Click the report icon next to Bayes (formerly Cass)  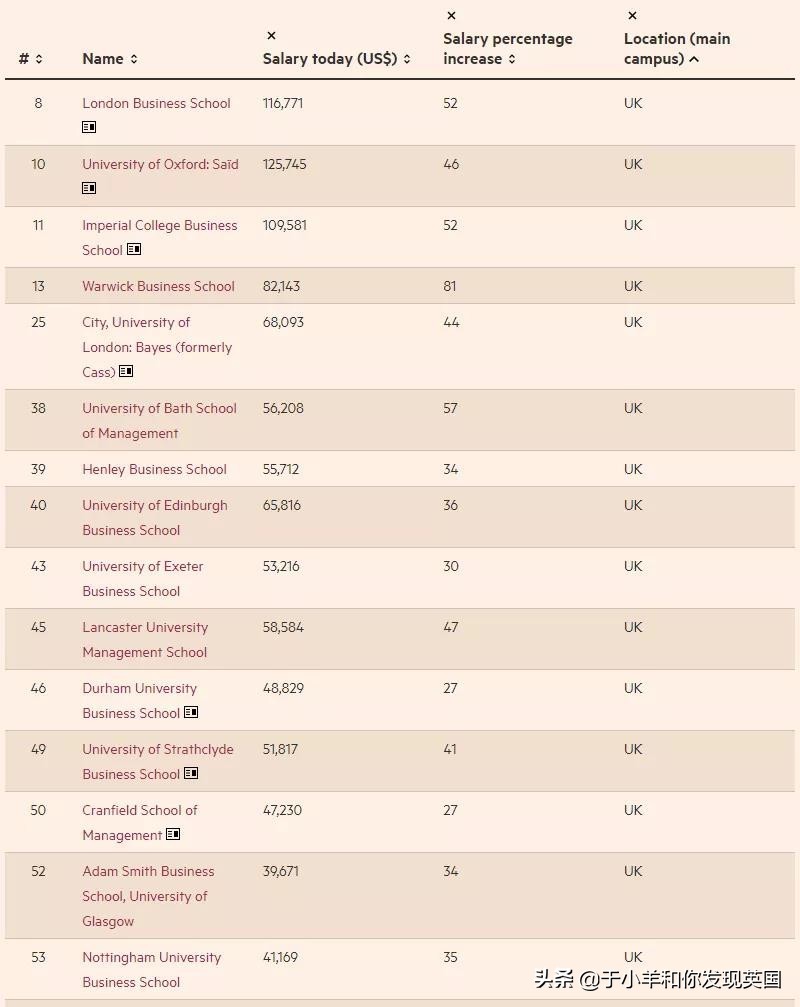pyautogui.click(x=126, y=372)
